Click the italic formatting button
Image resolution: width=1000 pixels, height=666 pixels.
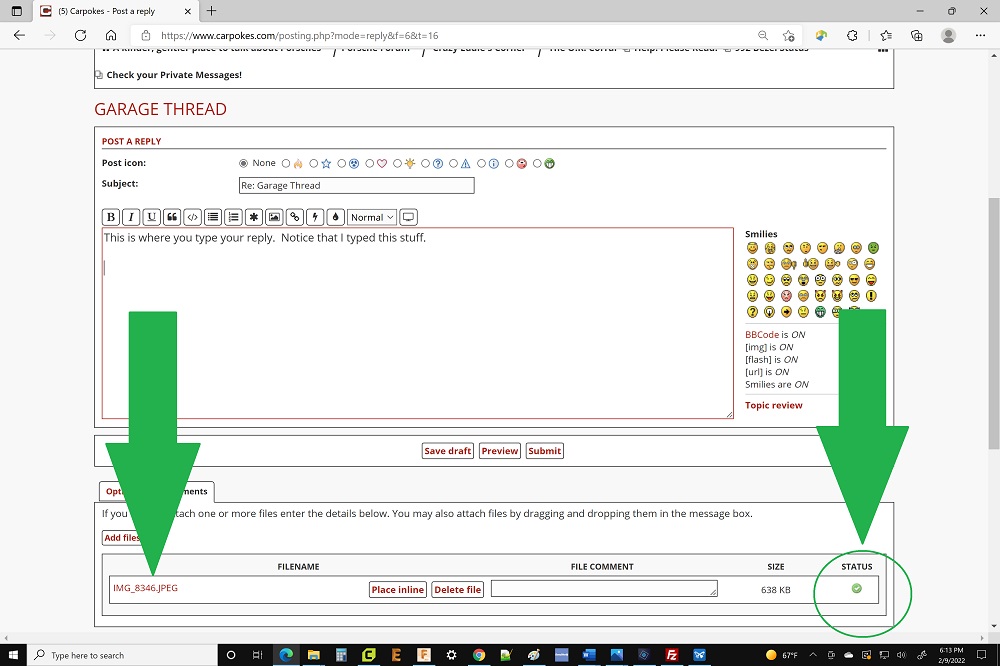(x=131, y=217)
